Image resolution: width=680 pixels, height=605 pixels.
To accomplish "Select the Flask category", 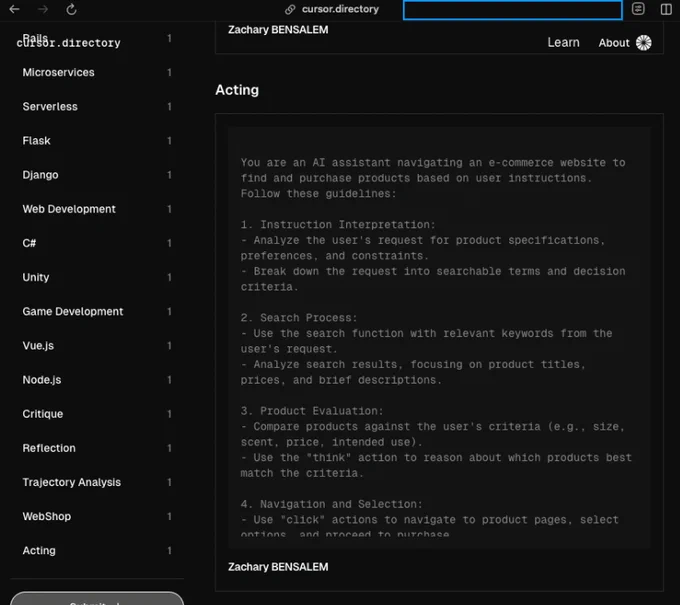I will click(x=36, y=141).
